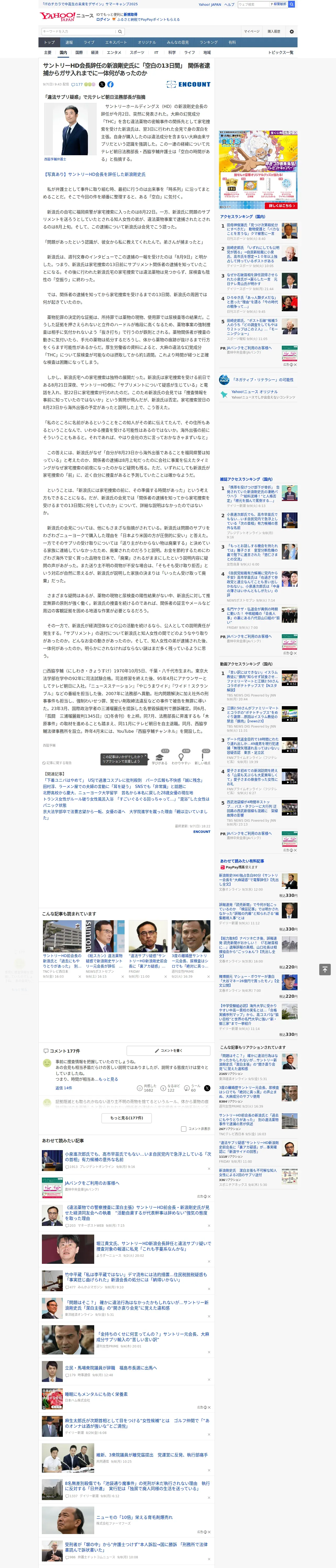Click the 購入履歴 link

[x=274, y=32]
